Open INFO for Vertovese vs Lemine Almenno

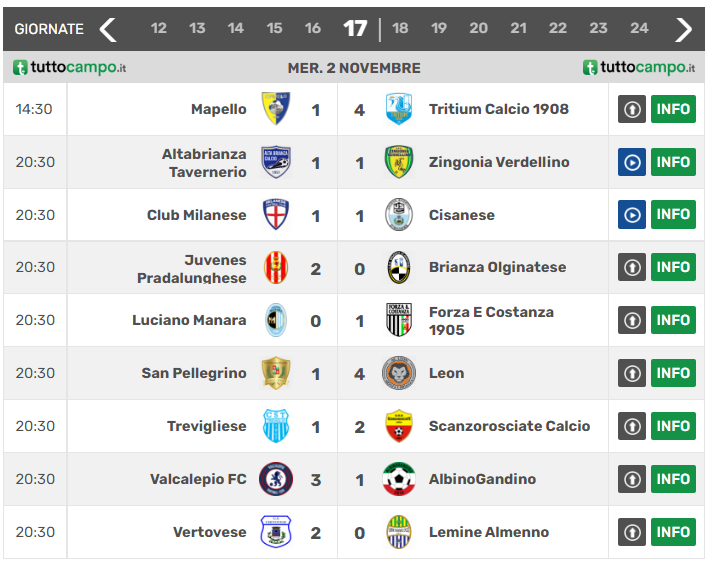click(x=673, y=532)
